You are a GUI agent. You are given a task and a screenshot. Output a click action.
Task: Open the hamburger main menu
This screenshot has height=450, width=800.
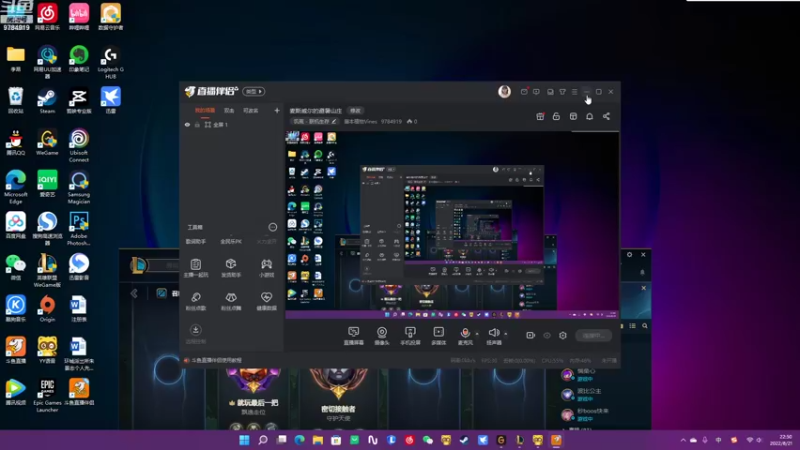pos(574,92)
